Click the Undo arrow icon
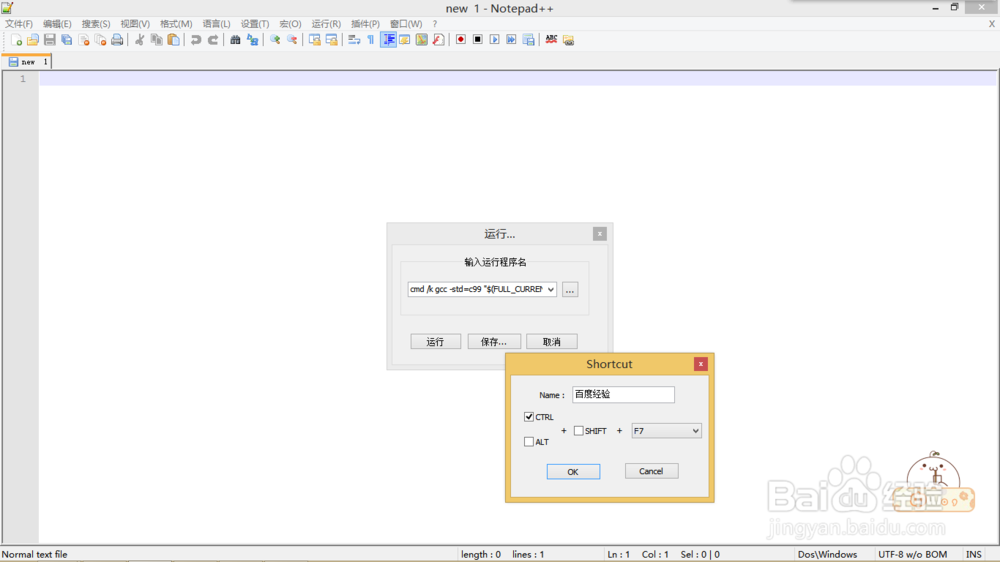 196,40
